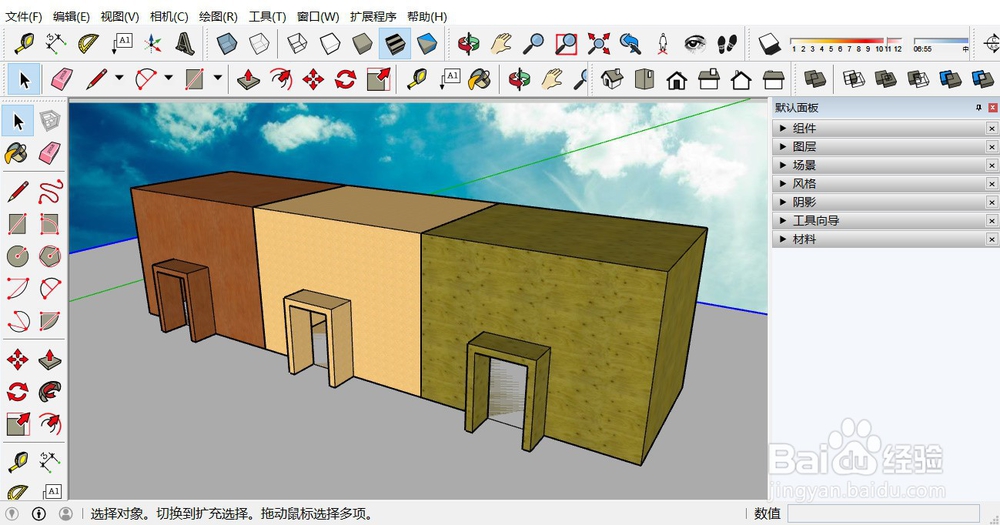
Task: Switch to Front standard view
Action: (677, 80)
